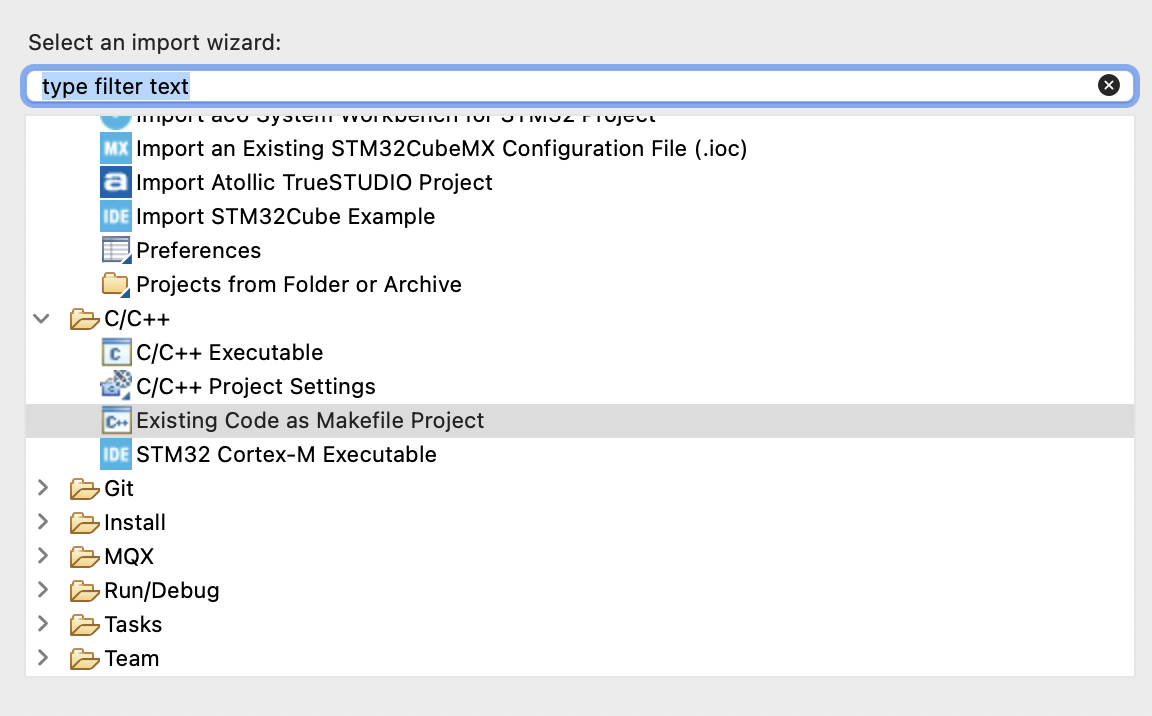Image resolution: width=1152 pixels, height=716 pixels.
Task: Select the Projects from Folder or Archive icon
Action: pyautogui.click(x=115, y=284)
